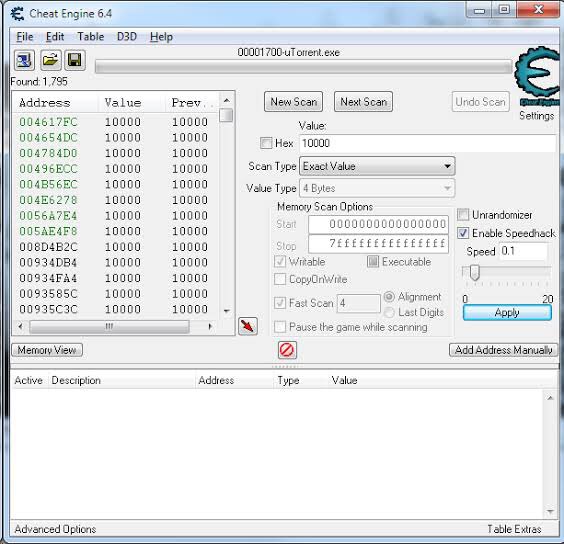Click the Undo Scan button
The width and height of the screenshot is (564, 544).
click(x=481, y=102)
